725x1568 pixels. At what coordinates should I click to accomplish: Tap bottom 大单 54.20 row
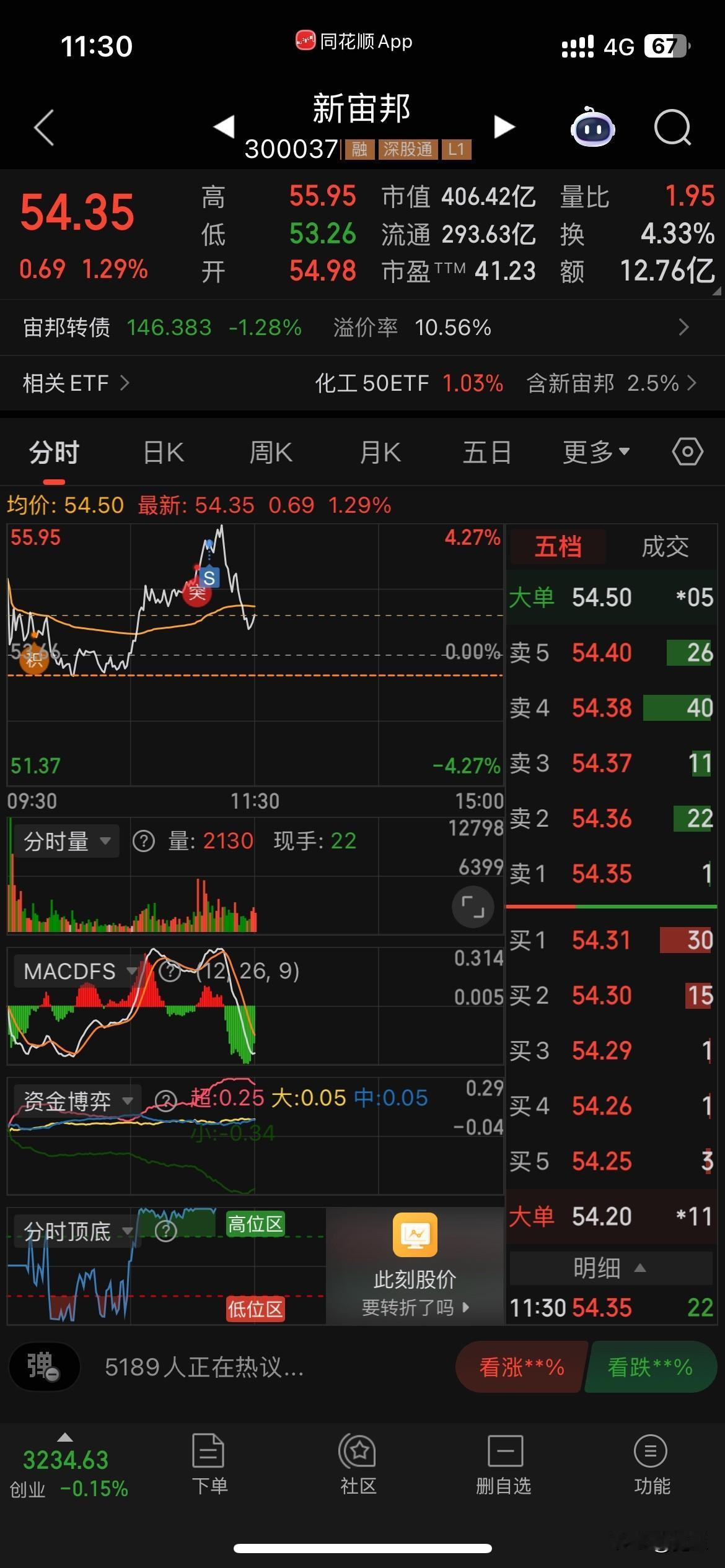pyautogui.click(x=611, y=1216)
